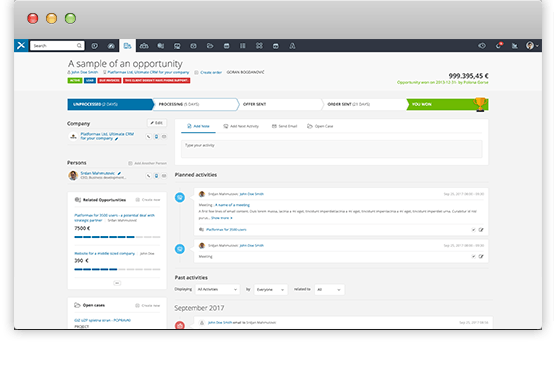Select the Offer Sent pipeline stage
Viewport: 555px width, 370px height.
pos(280,104)
